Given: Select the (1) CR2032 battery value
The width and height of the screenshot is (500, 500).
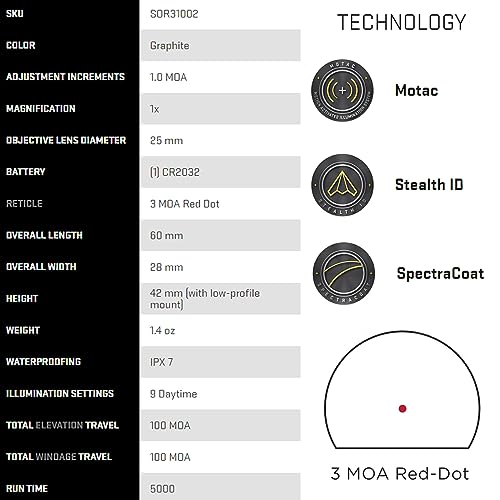Looking at the screenshot, I should tap(175, 172).
